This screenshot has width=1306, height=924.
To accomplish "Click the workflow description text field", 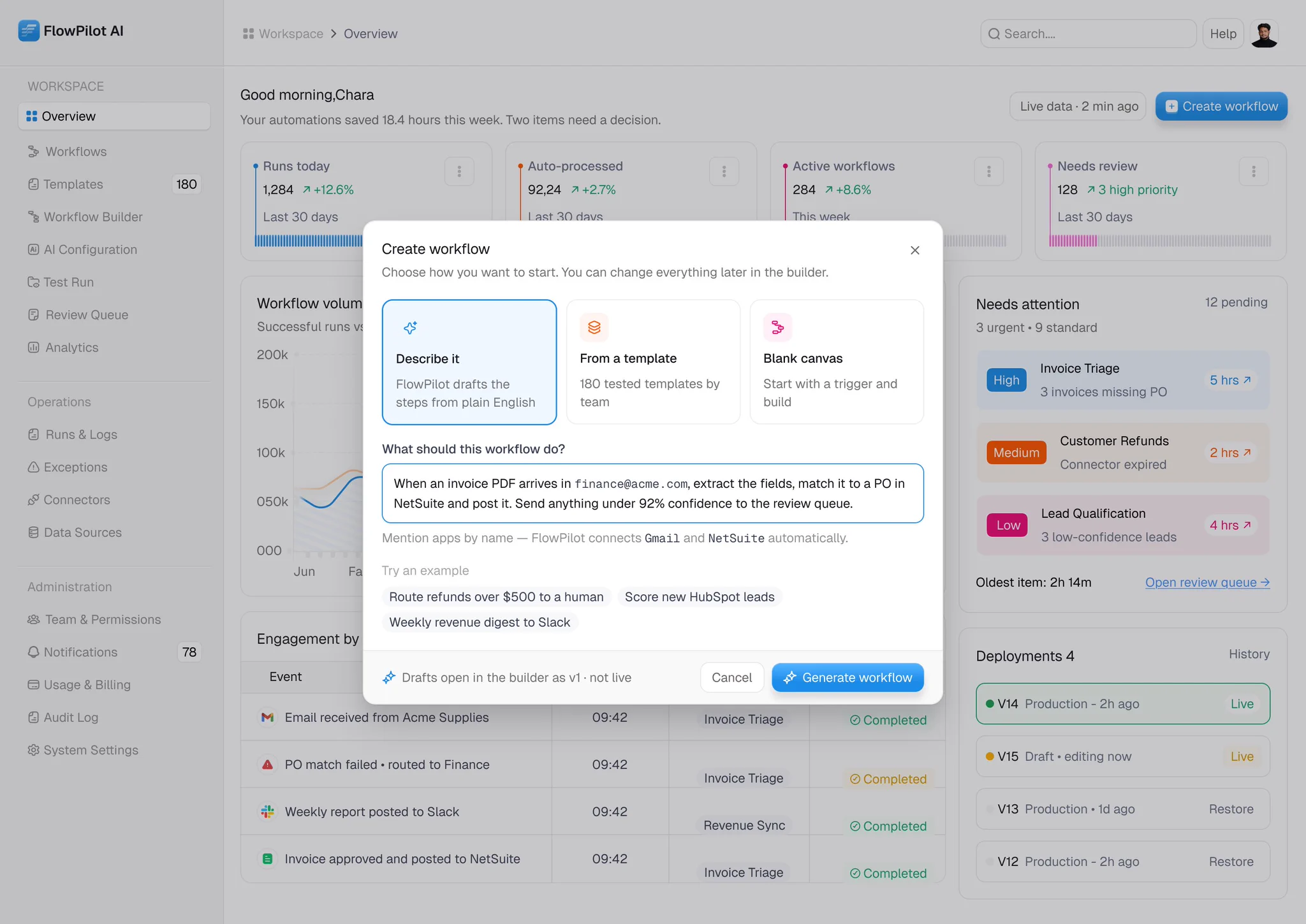I will tap(652, 493).
